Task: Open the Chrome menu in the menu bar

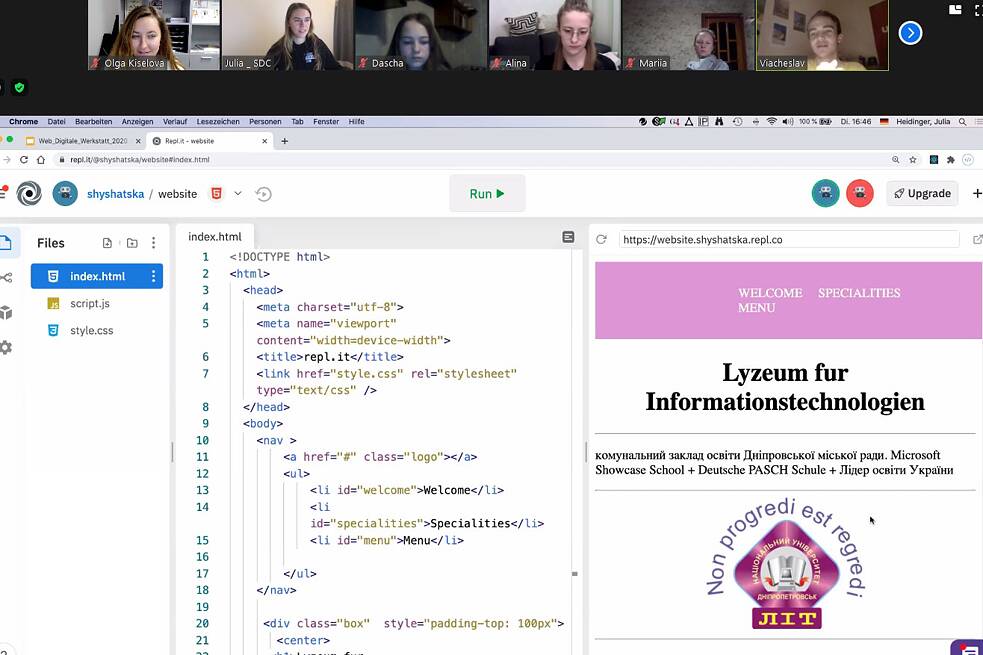Action: point(23,122)
